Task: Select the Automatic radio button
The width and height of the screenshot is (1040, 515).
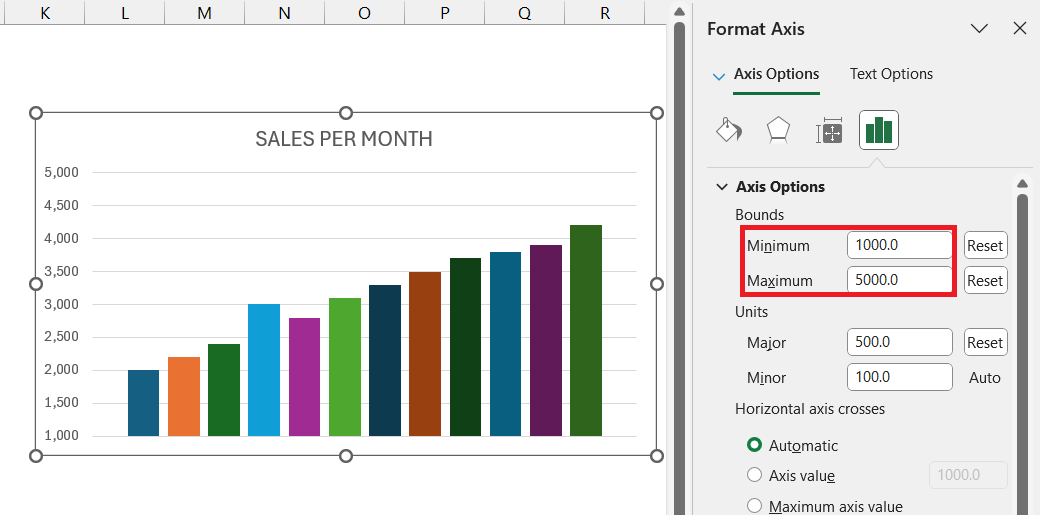Action: point(754,445)
